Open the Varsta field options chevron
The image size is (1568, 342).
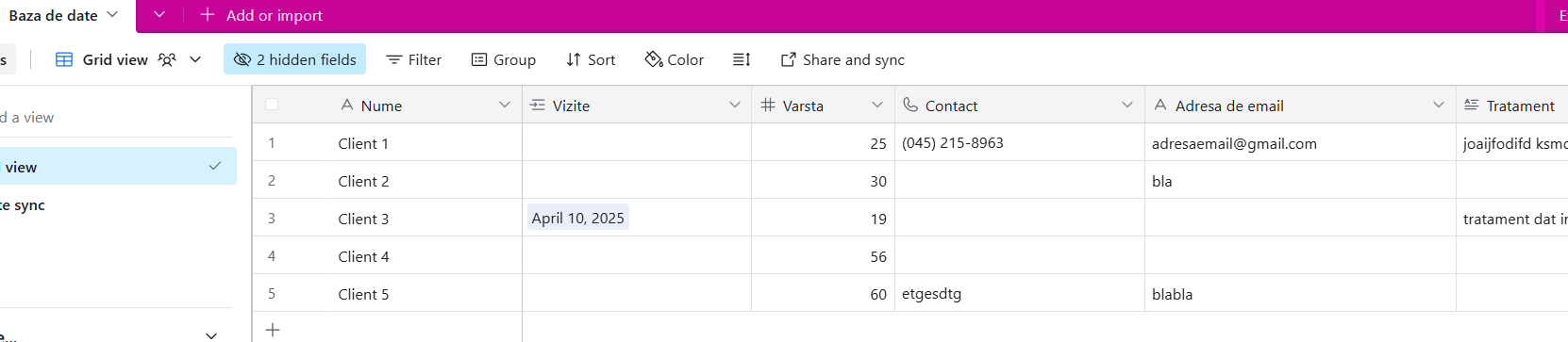point(877,105)
